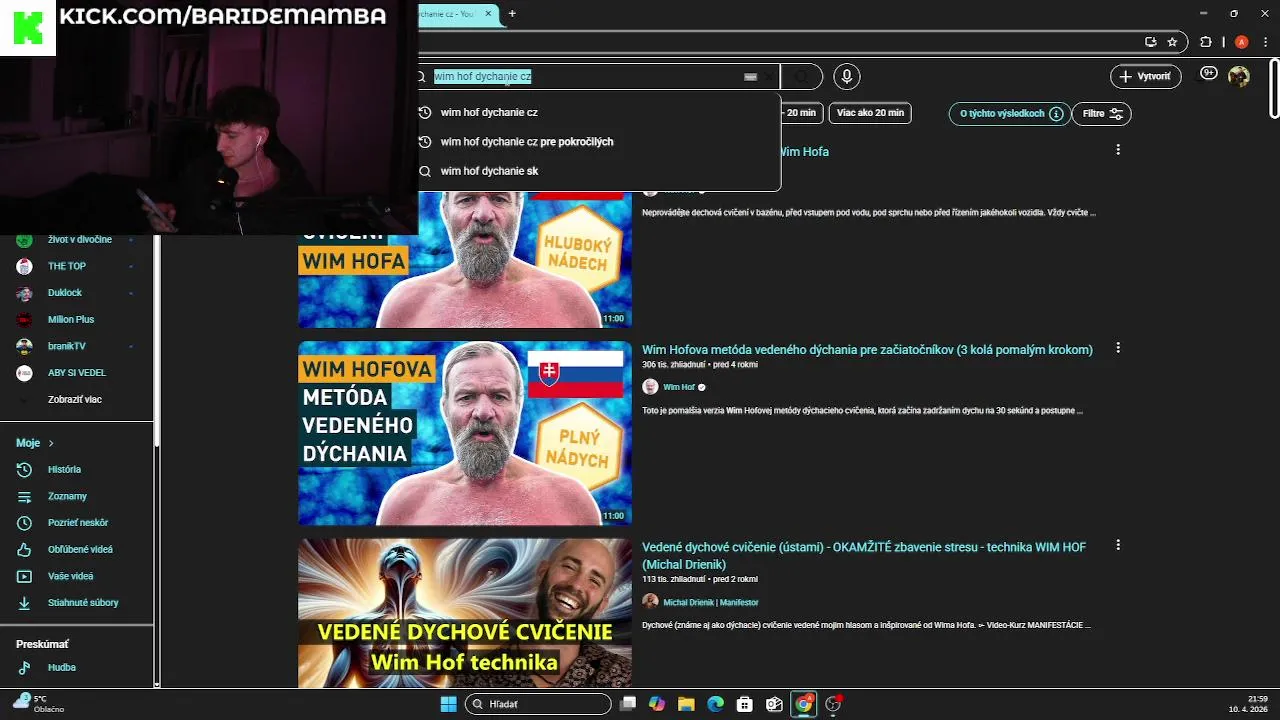Click the page's right vertical scrollbar

coord(1274,88)
